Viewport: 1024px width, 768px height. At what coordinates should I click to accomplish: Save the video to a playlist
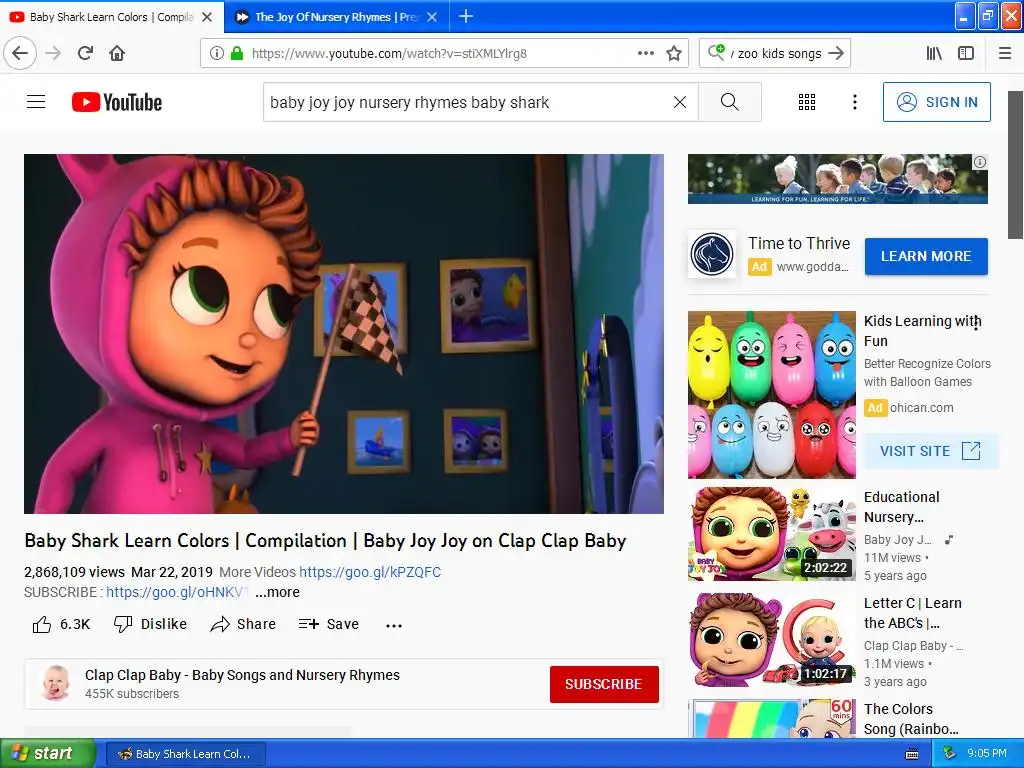pos(328,624)
